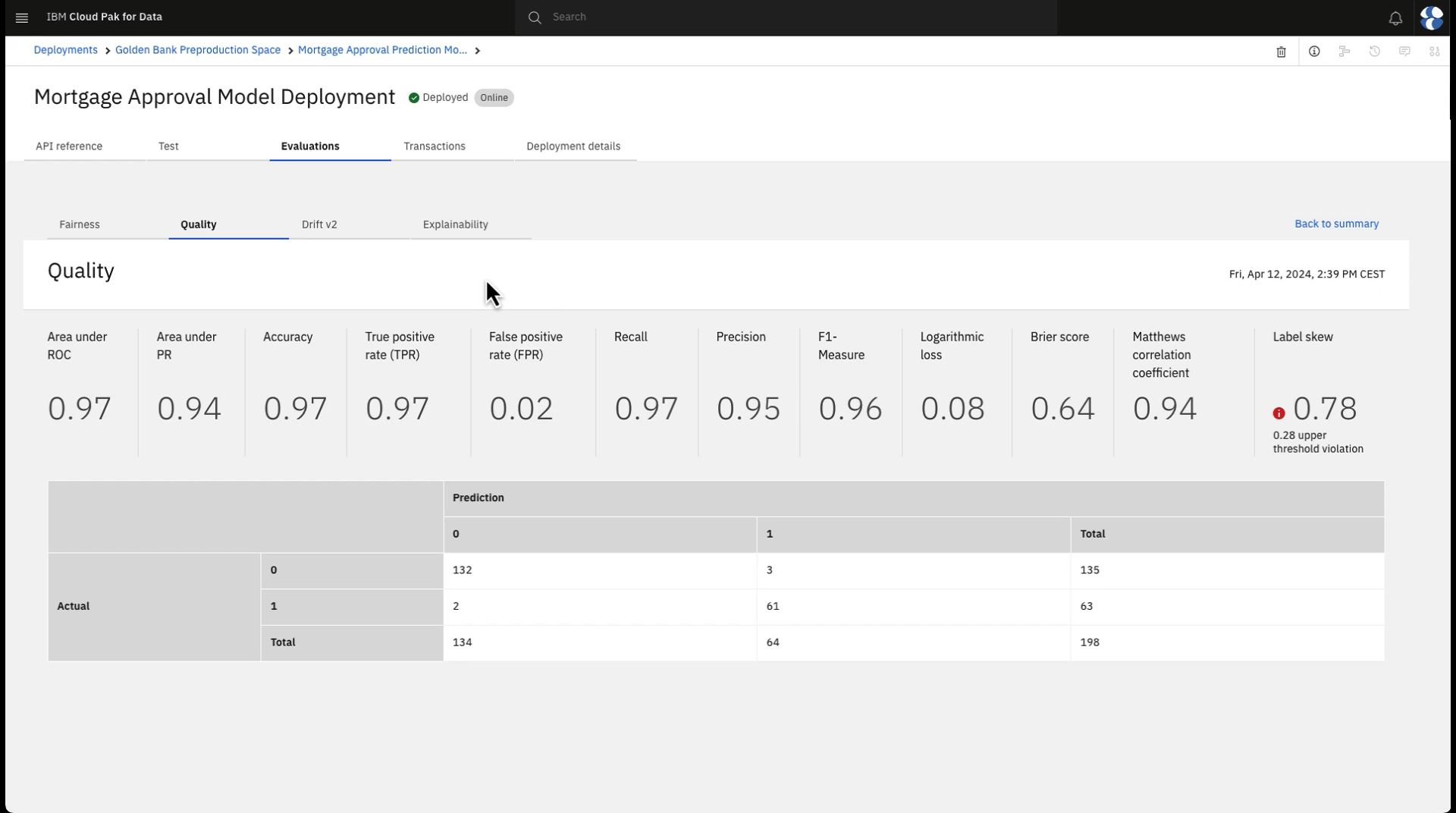Click the history clock icon
Image resolution: width=1456 pixels, height=813 pixels.
[1374, 52]
